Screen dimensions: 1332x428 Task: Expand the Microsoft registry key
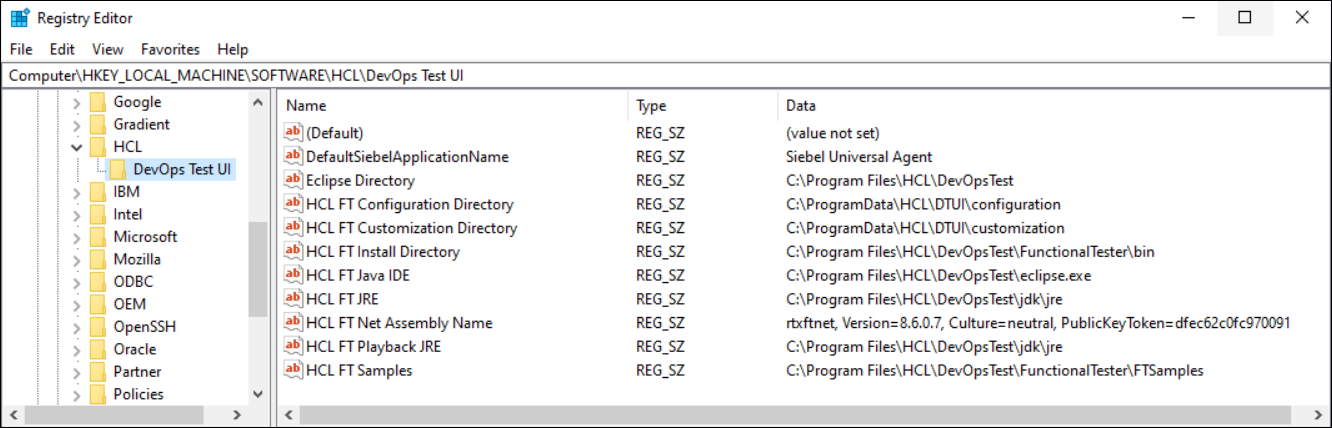tap(76, 237)
